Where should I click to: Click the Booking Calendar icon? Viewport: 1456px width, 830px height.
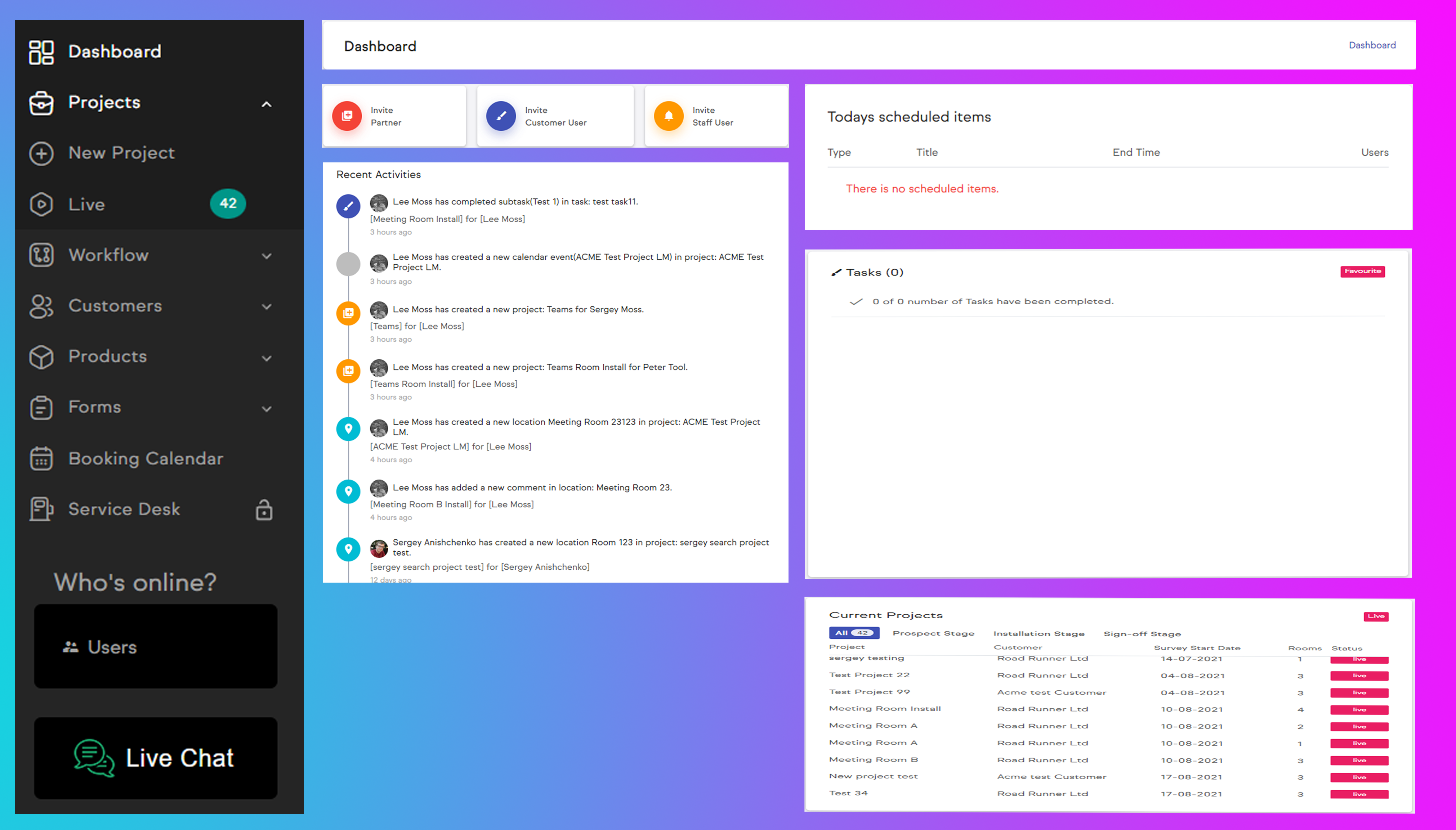[41, 458]
